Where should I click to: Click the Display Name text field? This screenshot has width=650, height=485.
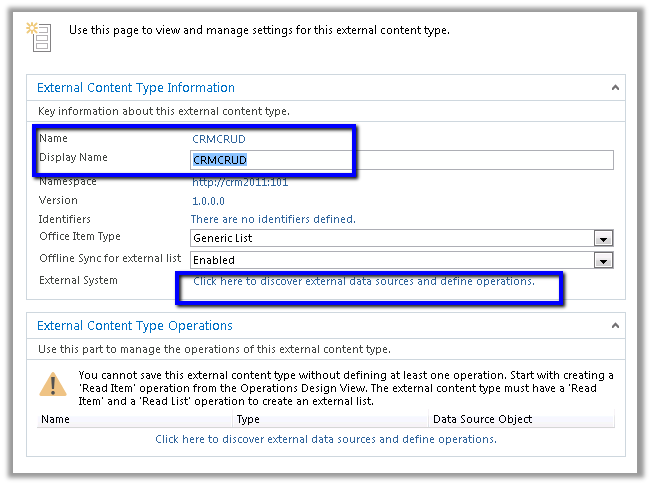tap(401, 160)
